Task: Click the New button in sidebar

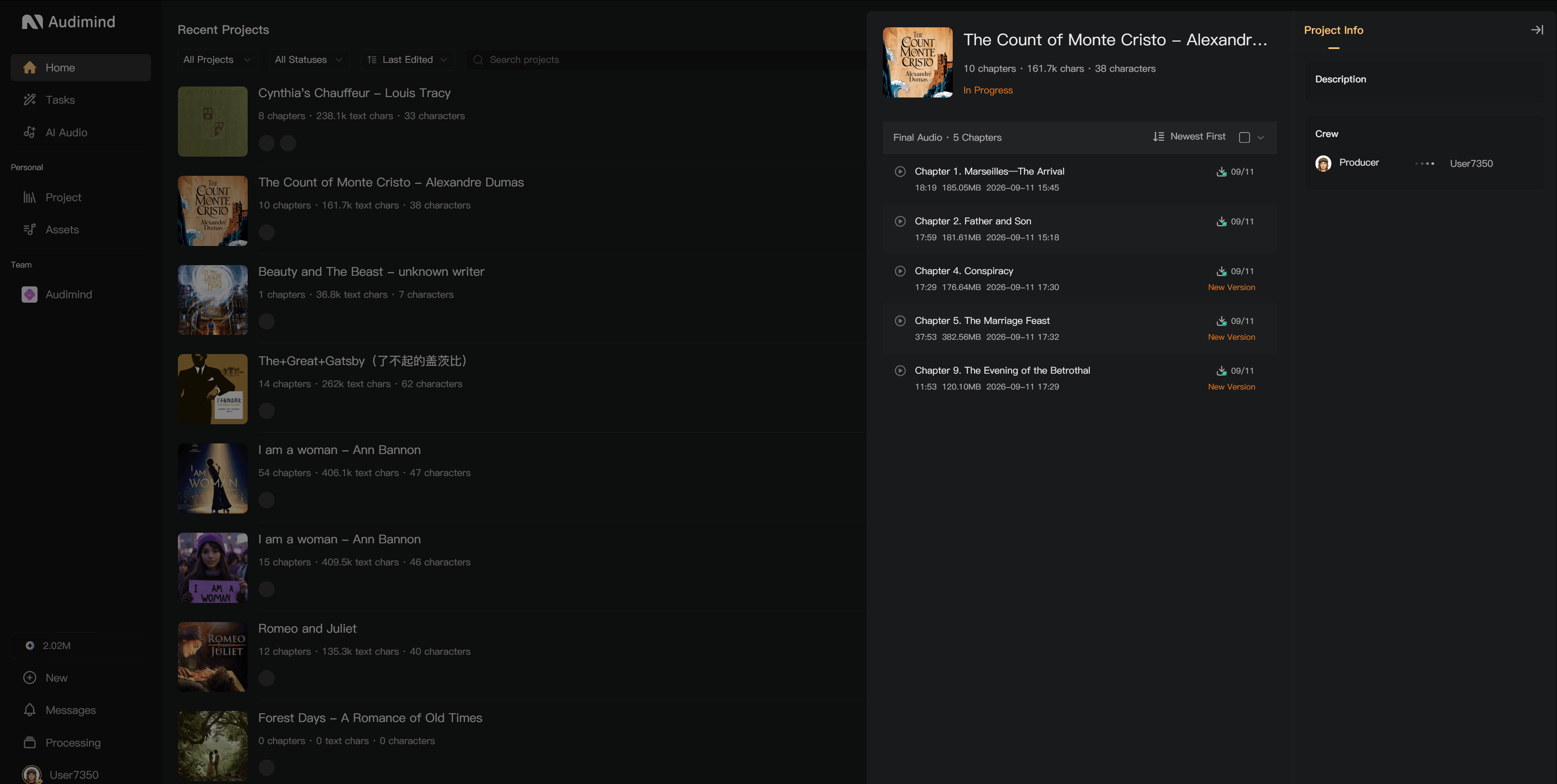Action: 80,678
